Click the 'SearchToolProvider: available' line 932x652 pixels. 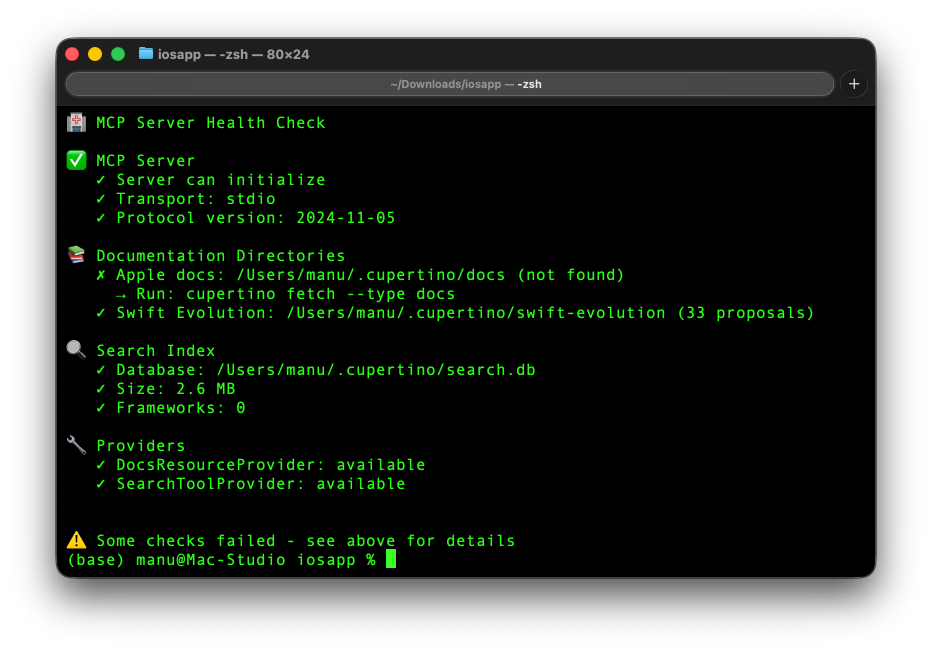click(x=260, y=484)
